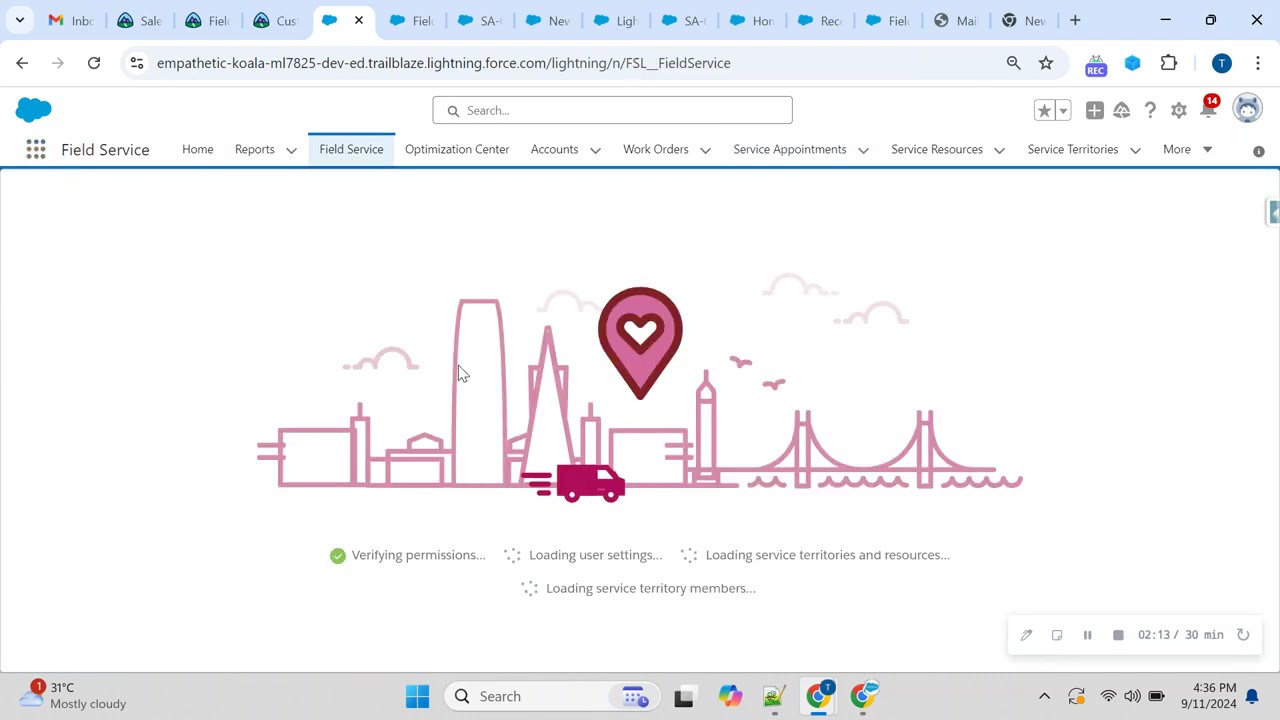Viewport: 1280px width, 720px height.
Task: View the notifications bell with 14 badge
Action: (1208, 108)
